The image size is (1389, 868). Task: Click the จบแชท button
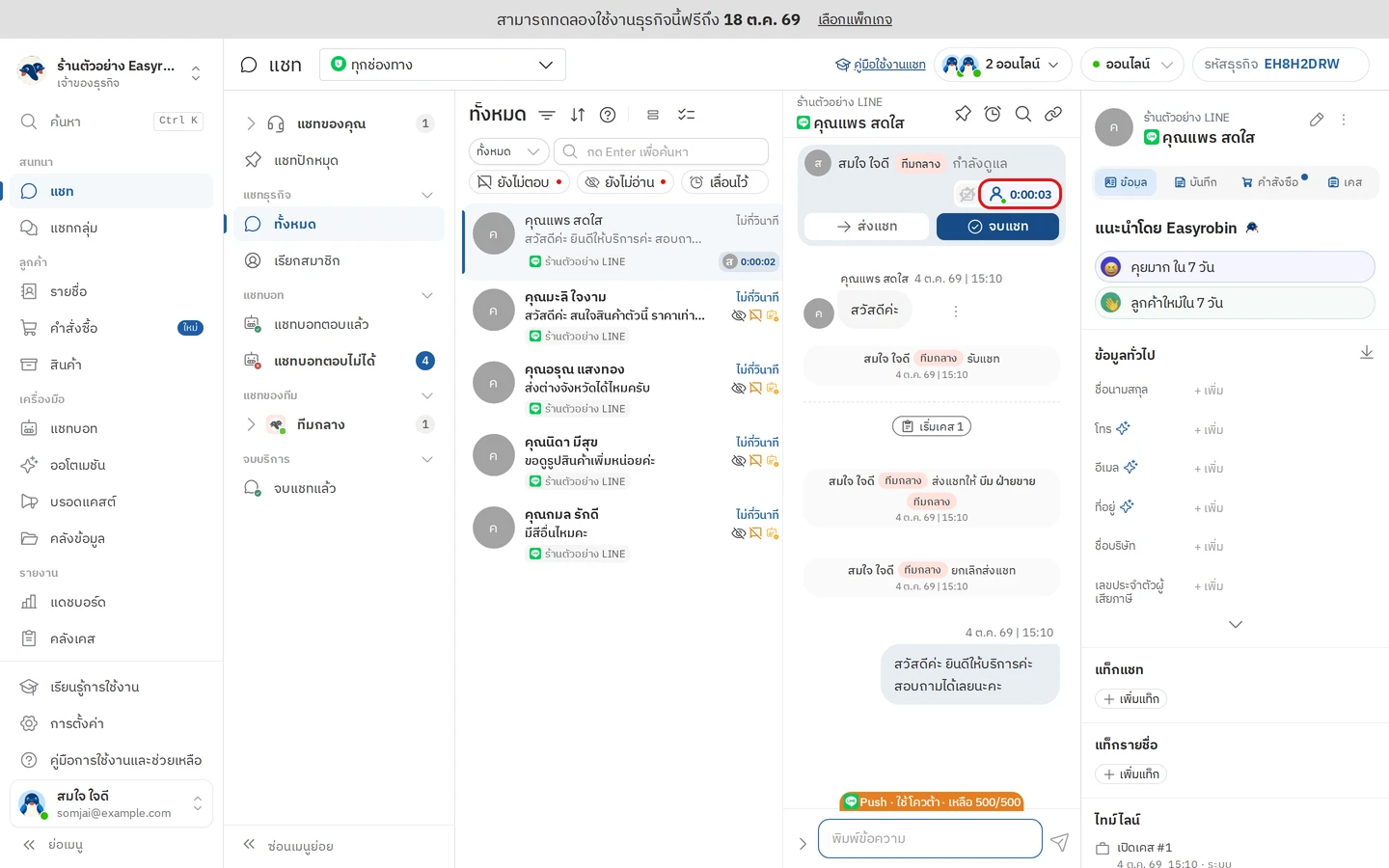(x=997, y=227)
